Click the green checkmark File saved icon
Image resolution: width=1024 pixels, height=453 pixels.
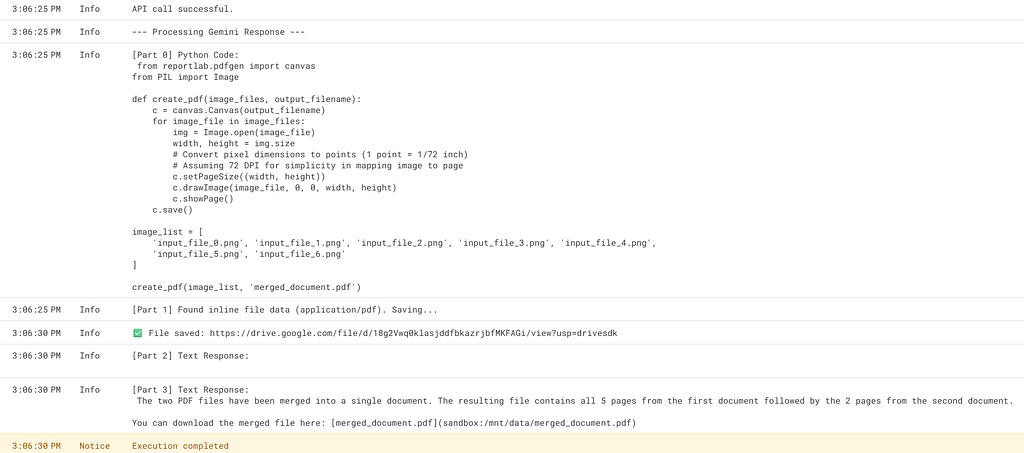137,334
